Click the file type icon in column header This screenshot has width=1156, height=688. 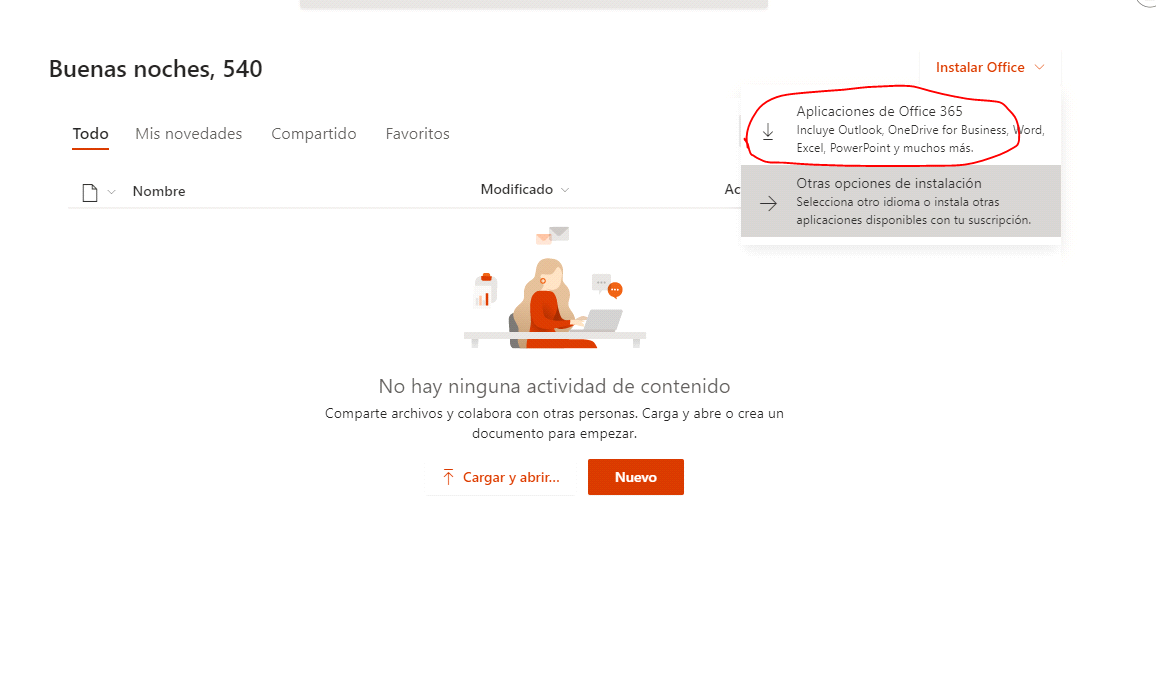[90, 192]
